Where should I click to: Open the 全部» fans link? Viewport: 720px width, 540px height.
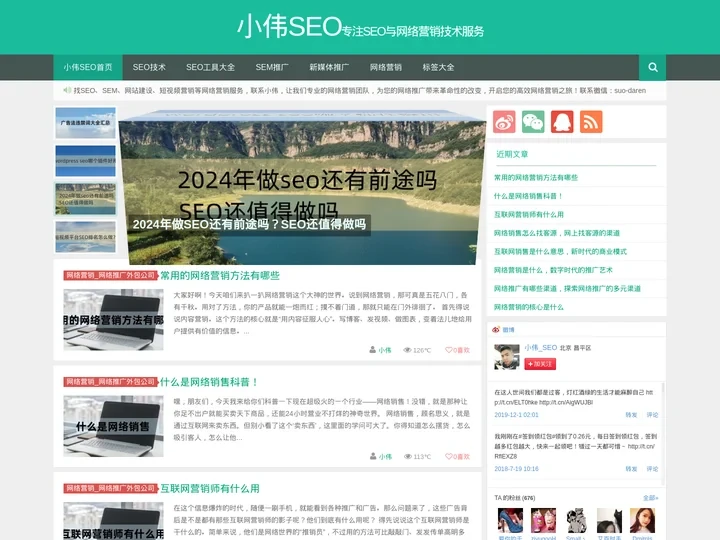651,498
